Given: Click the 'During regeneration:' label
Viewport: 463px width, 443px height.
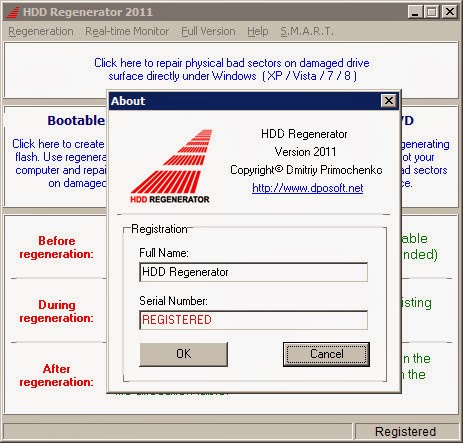Looking at the screenshot, I should point(56,311).
